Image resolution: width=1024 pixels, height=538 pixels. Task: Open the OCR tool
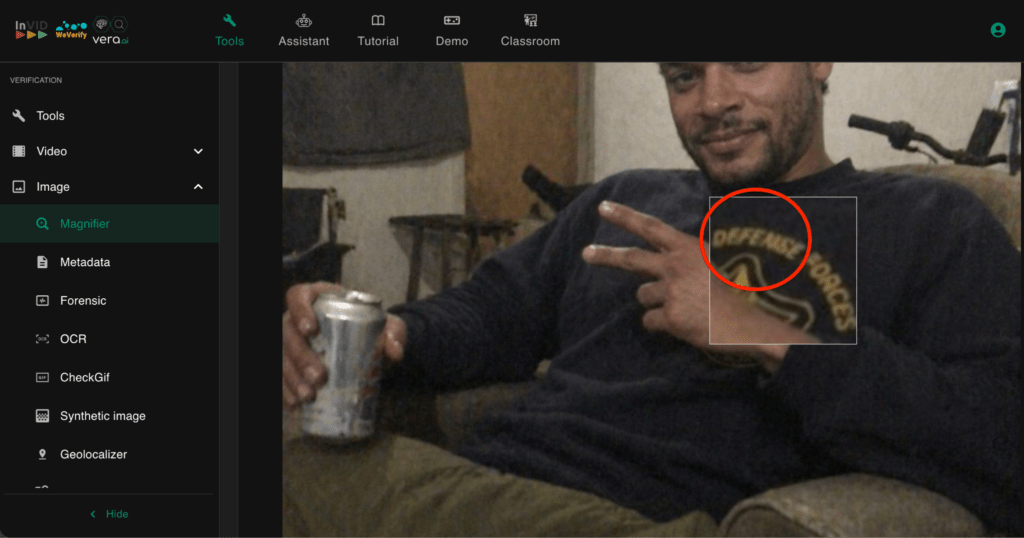pyautogui.click(x=73, y=339)
